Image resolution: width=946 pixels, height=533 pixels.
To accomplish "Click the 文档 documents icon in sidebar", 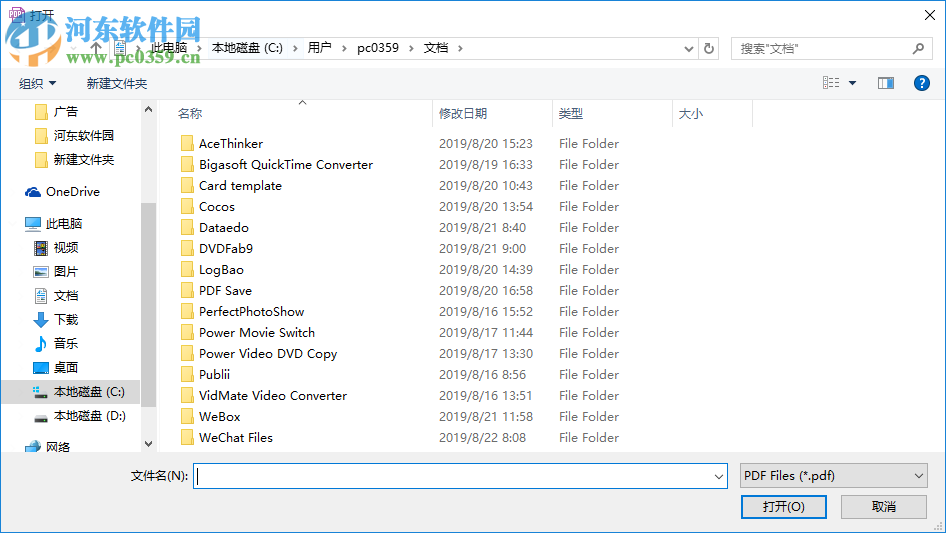I will coord(41,296).
